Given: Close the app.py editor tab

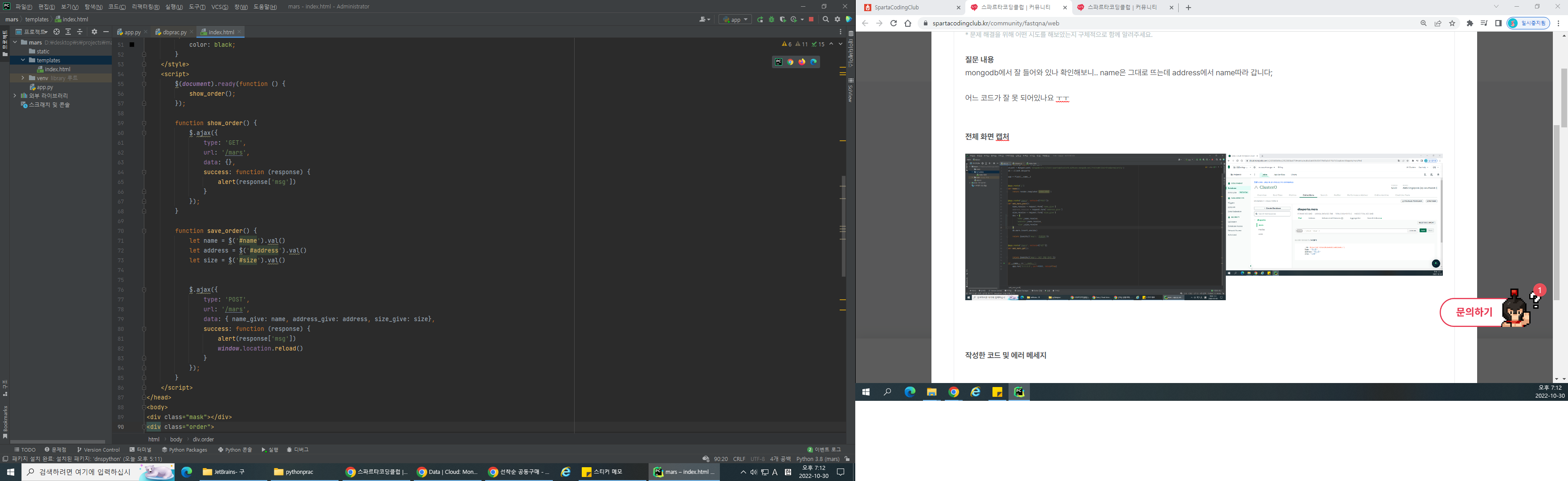Looking at the screenshot, I should tap(146, 32).
